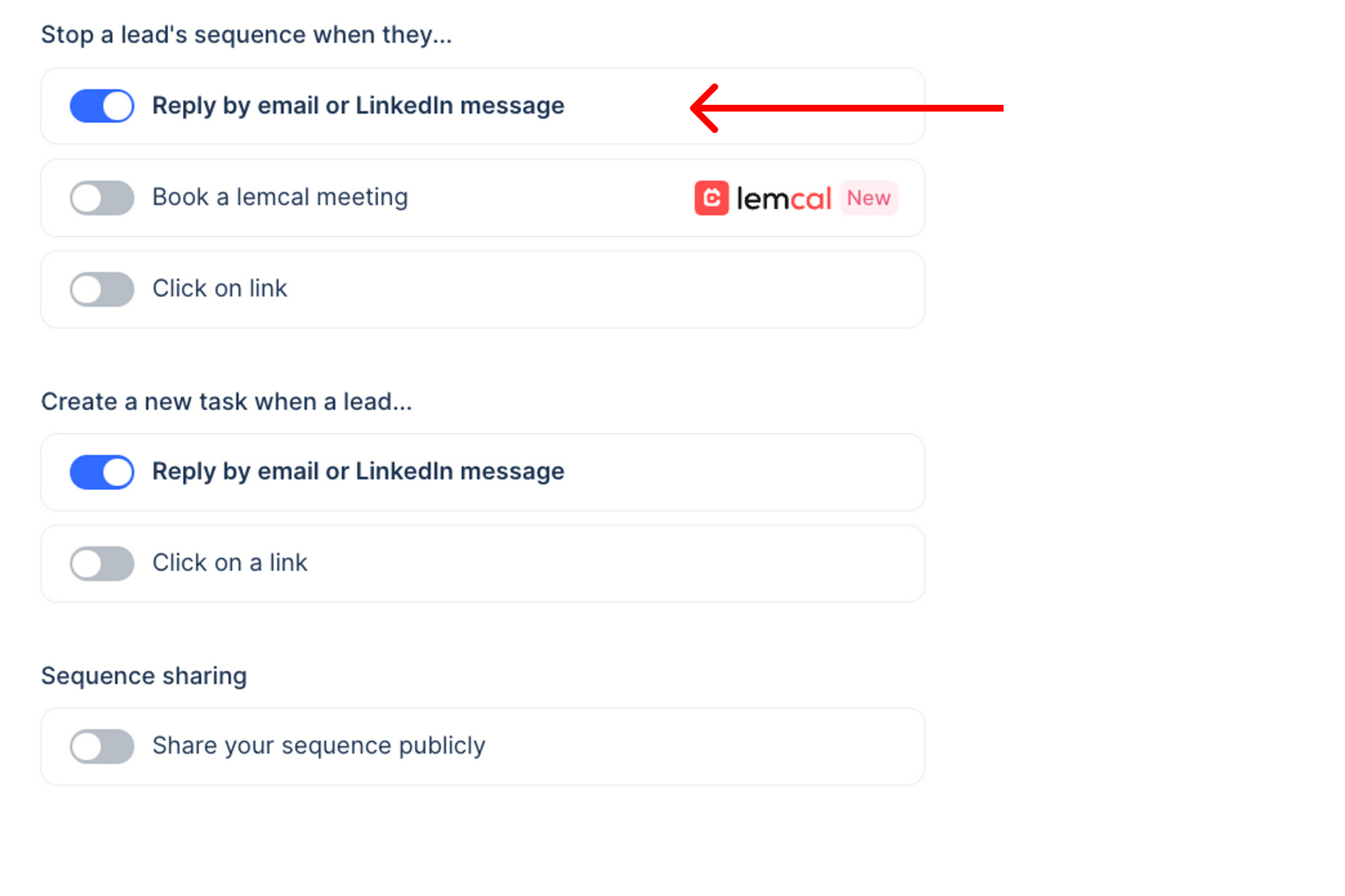This screenshot has width=1345, height=896.
Task: Enable the Click on a link task toggle
Action: (102, 563)
